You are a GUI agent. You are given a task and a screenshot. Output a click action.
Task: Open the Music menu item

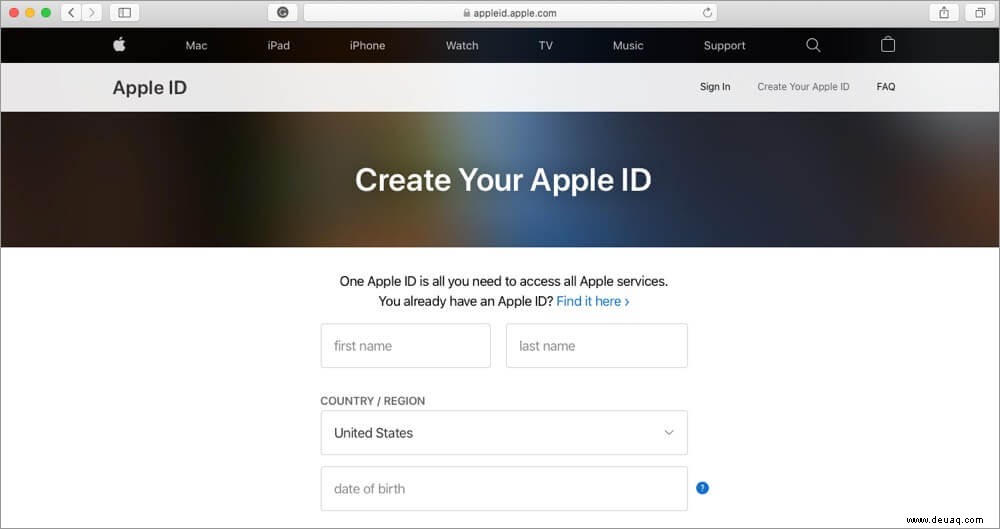628,45
